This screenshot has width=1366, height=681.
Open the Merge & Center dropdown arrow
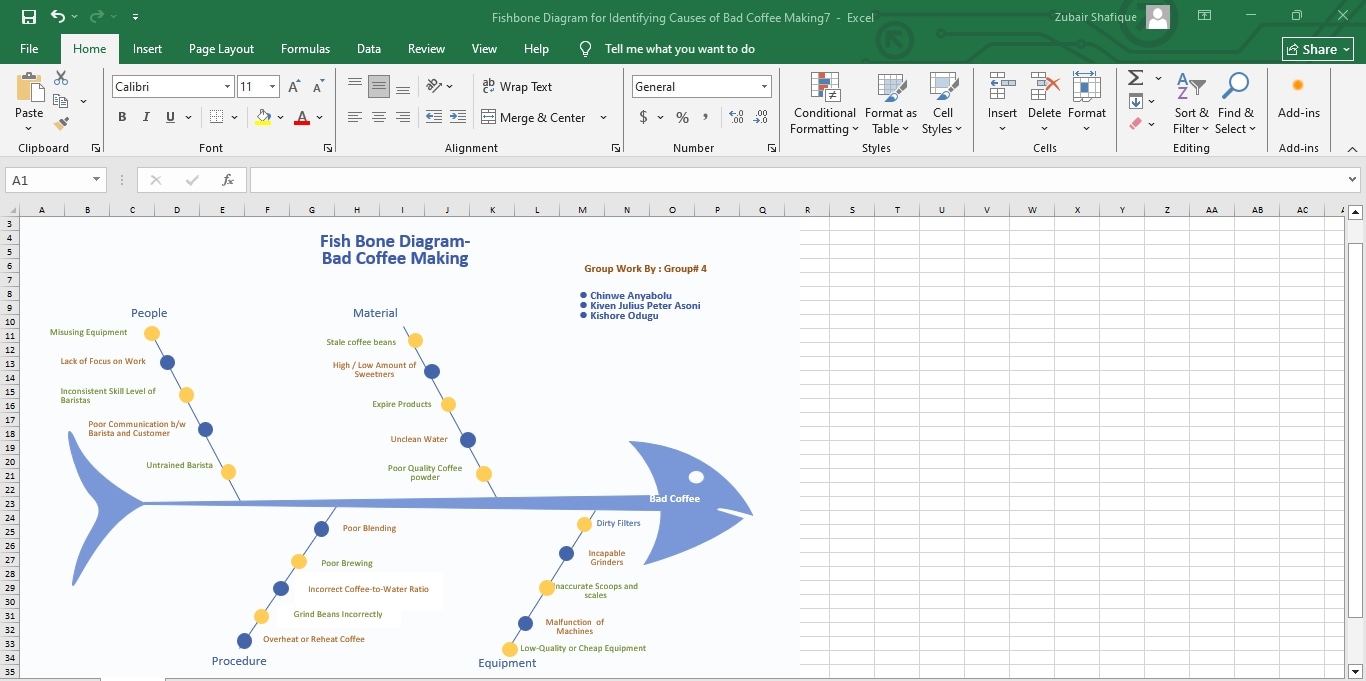tap(604, 117)
